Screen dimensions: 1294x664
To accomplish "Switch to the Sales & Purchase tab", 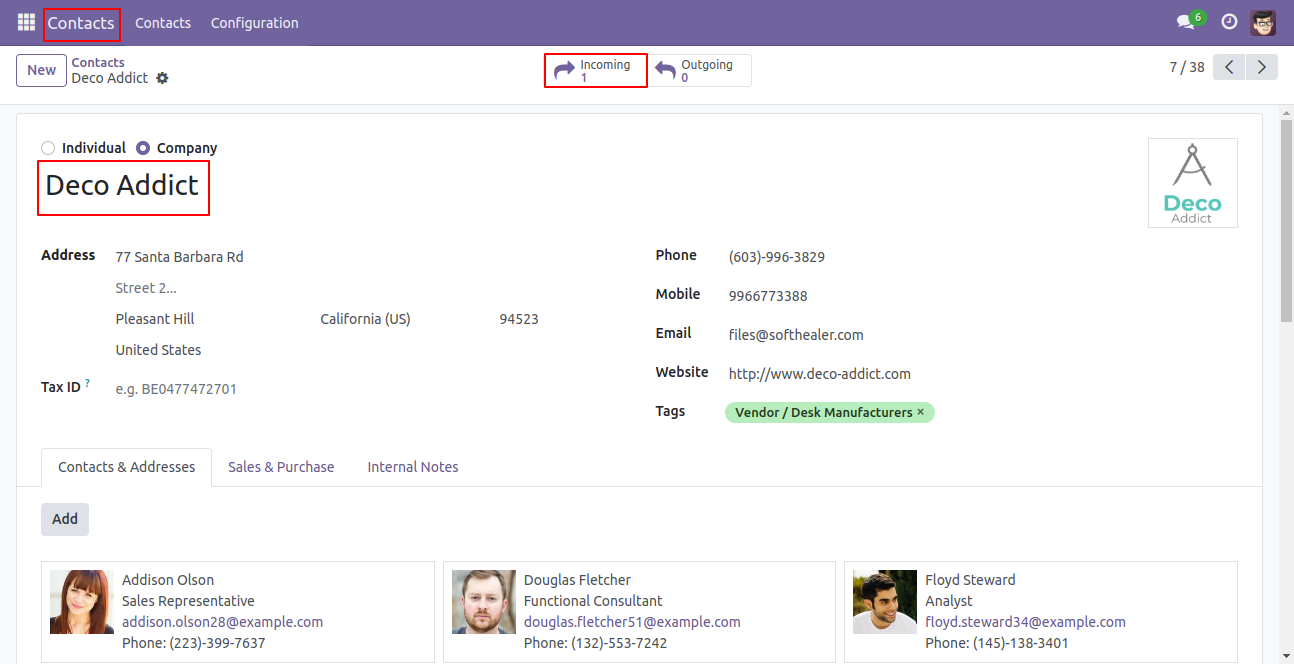I will coord(281,467).
